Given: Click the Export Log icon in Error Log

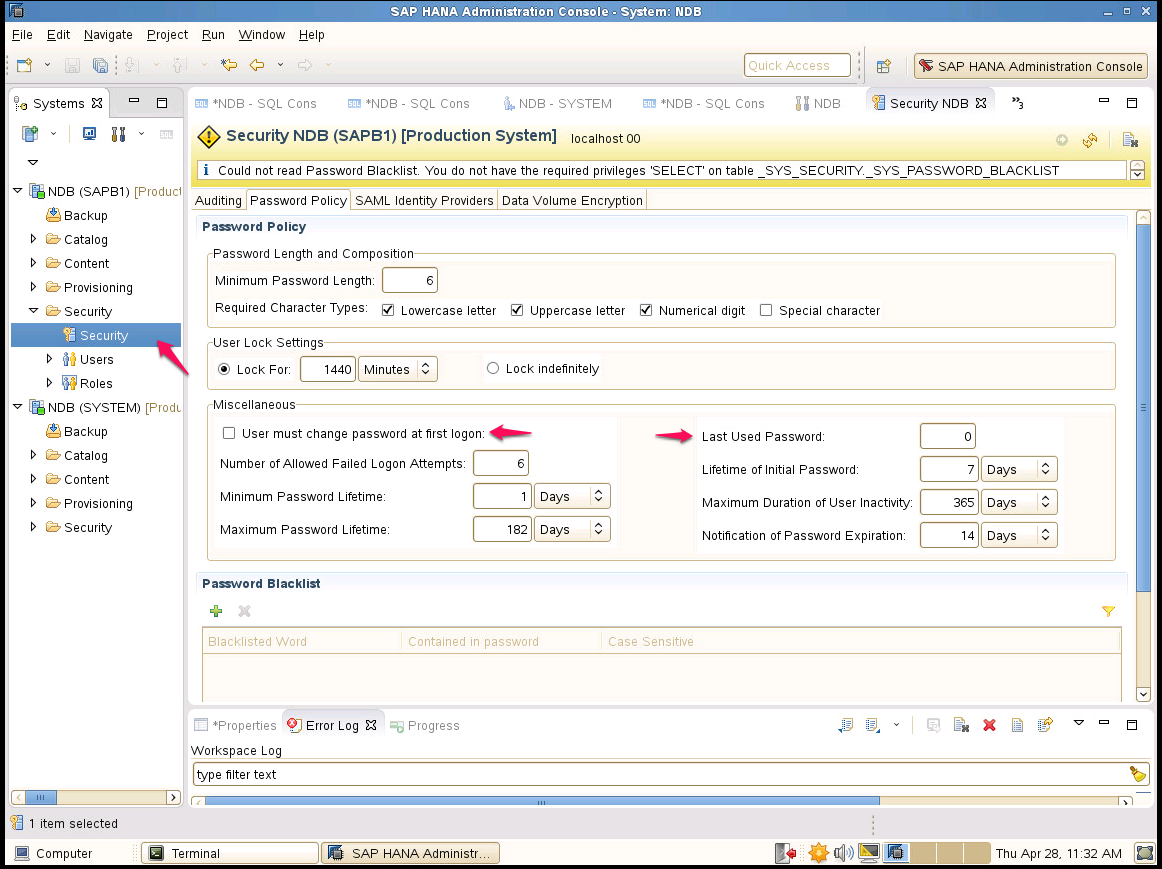Looking at the screenshot, I should point(846,725).
